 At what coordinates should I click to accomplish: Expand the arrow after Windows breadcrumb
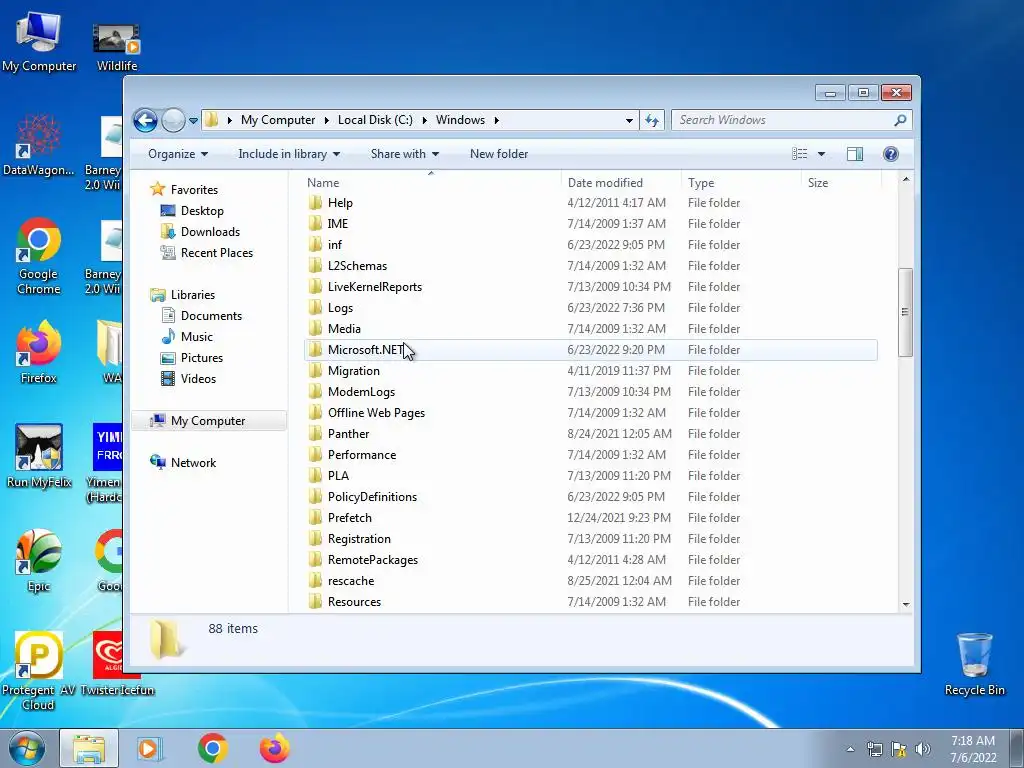pyautogui.click(x=496, y=120)
